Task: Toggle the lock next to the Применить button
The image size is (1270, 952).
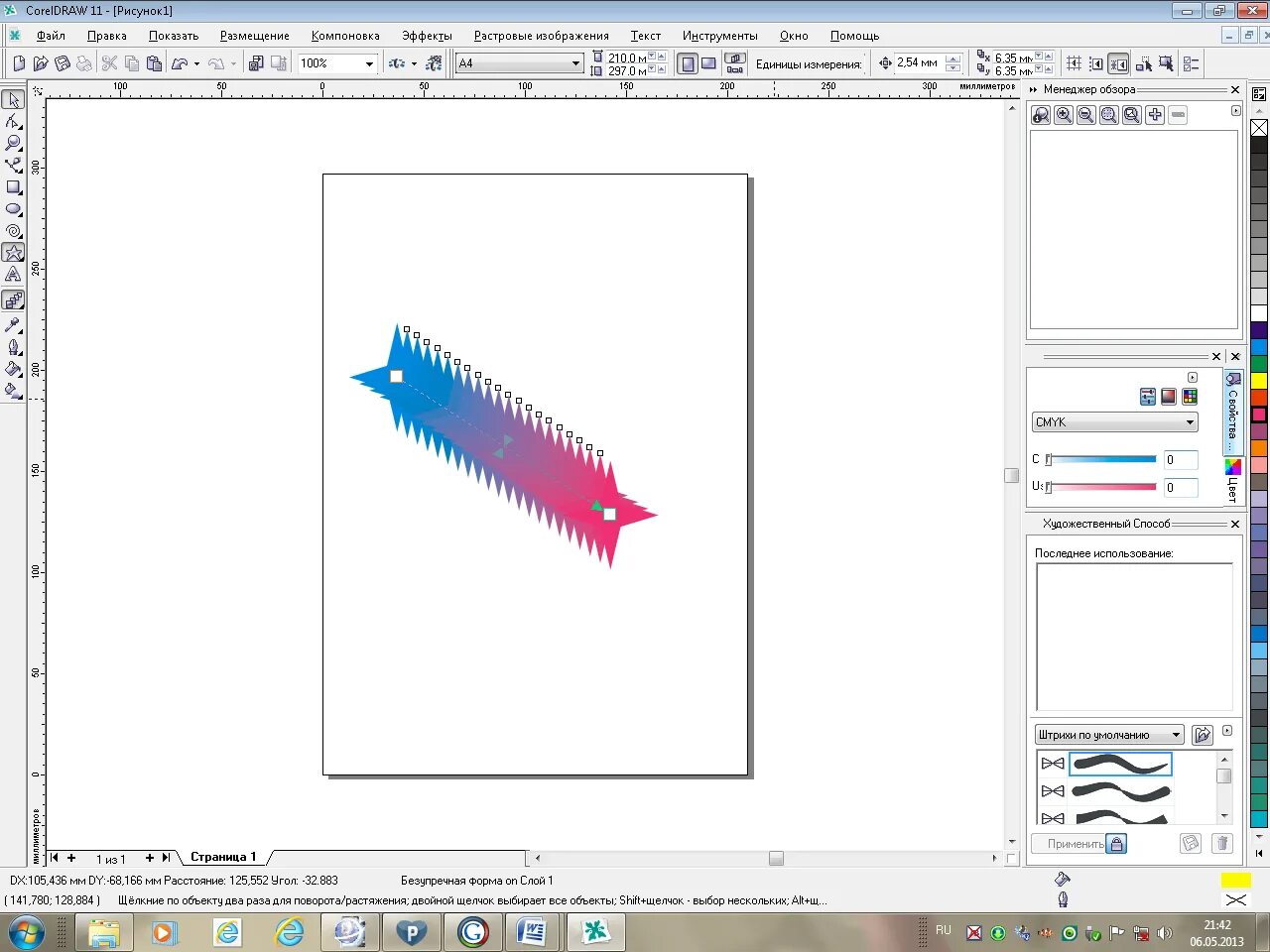Action: point(1117,843)
